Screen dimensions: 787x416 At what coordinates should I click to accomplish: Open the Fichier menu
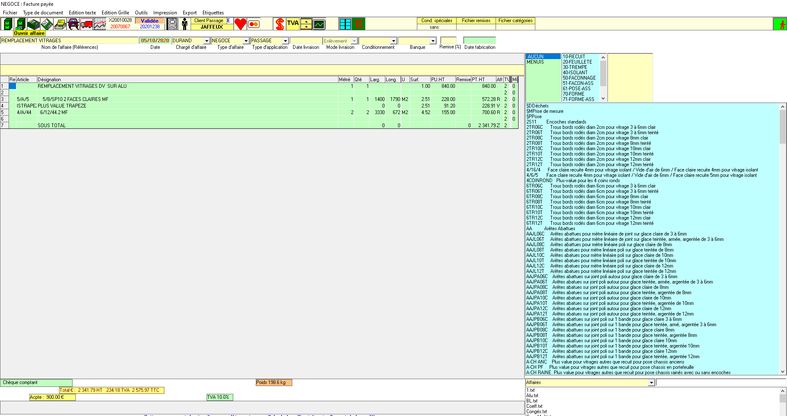(x=10, y=13)
